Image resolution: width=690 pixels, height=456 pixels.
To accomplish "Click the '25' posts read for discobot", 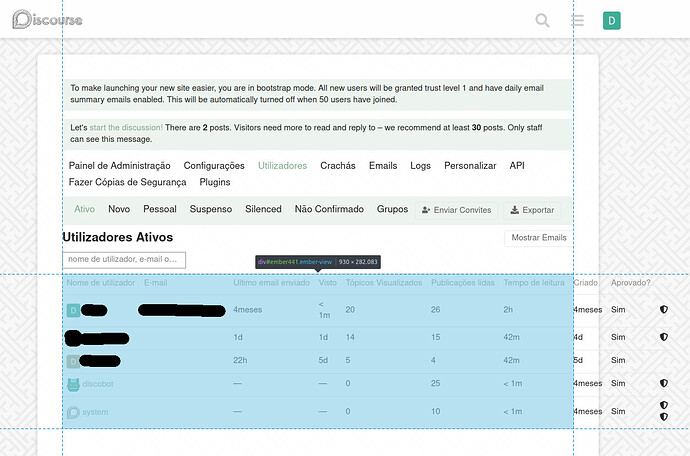I will coord(436,383).
